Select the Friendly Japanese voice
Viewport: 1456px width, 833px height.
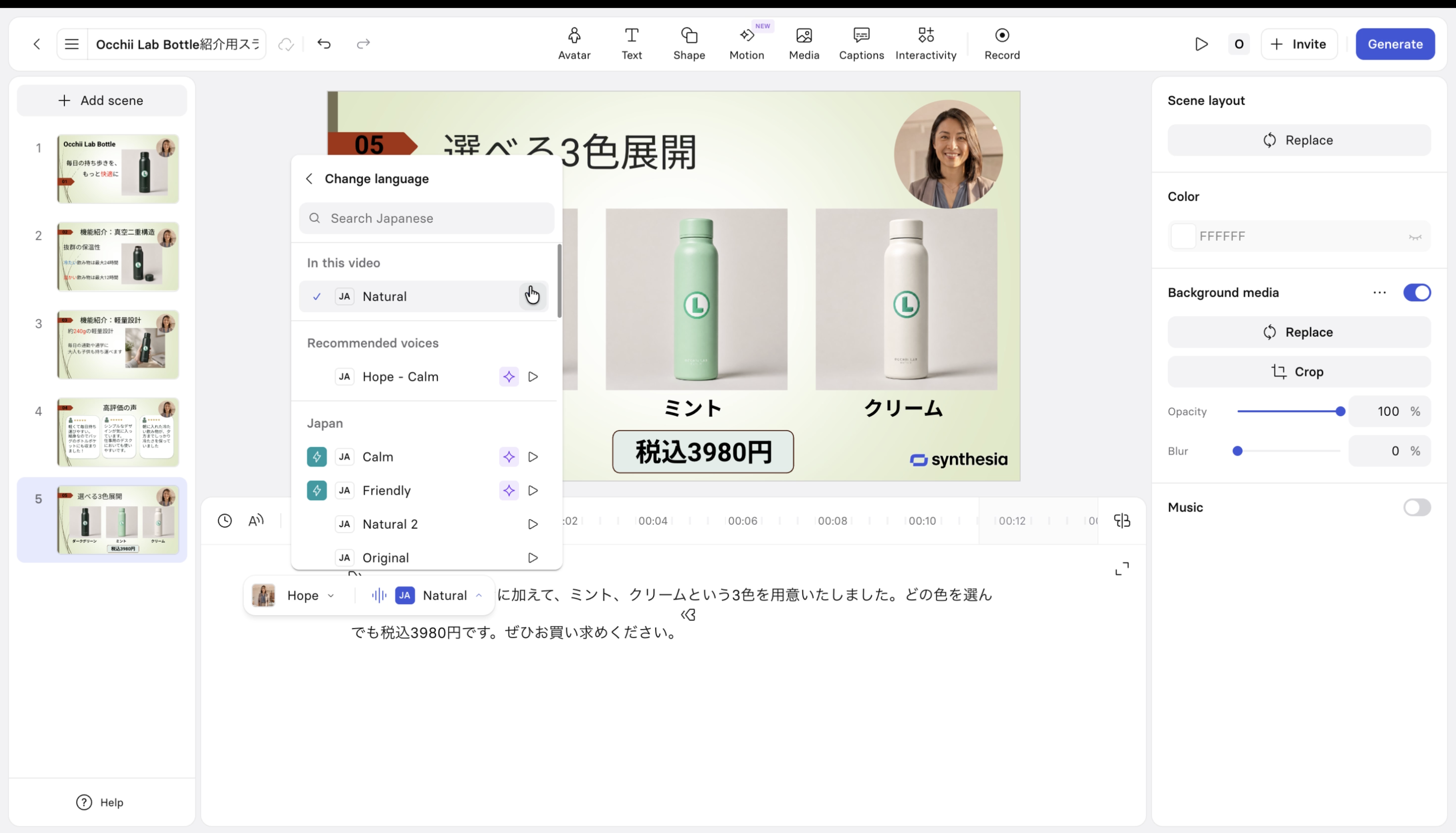coord(423,490)
